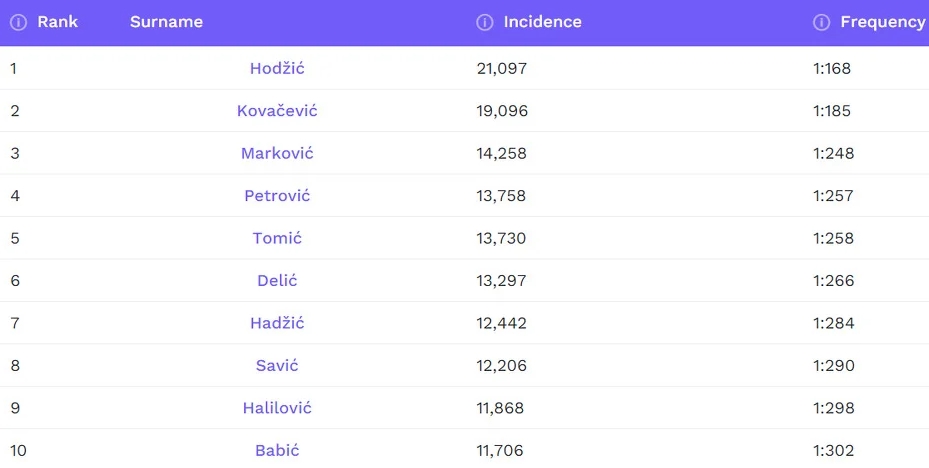The image size is (929, 468).
Task: Sort table by Rank column header
Action: [x=57, y=22]
